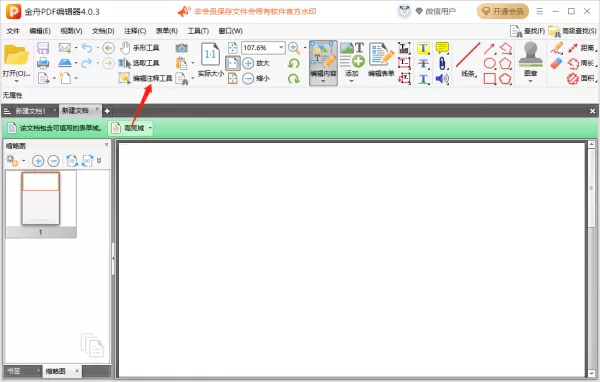The image size is (600, 382).
Task: Click the scanner icon
Action: (x=65, y=63)
